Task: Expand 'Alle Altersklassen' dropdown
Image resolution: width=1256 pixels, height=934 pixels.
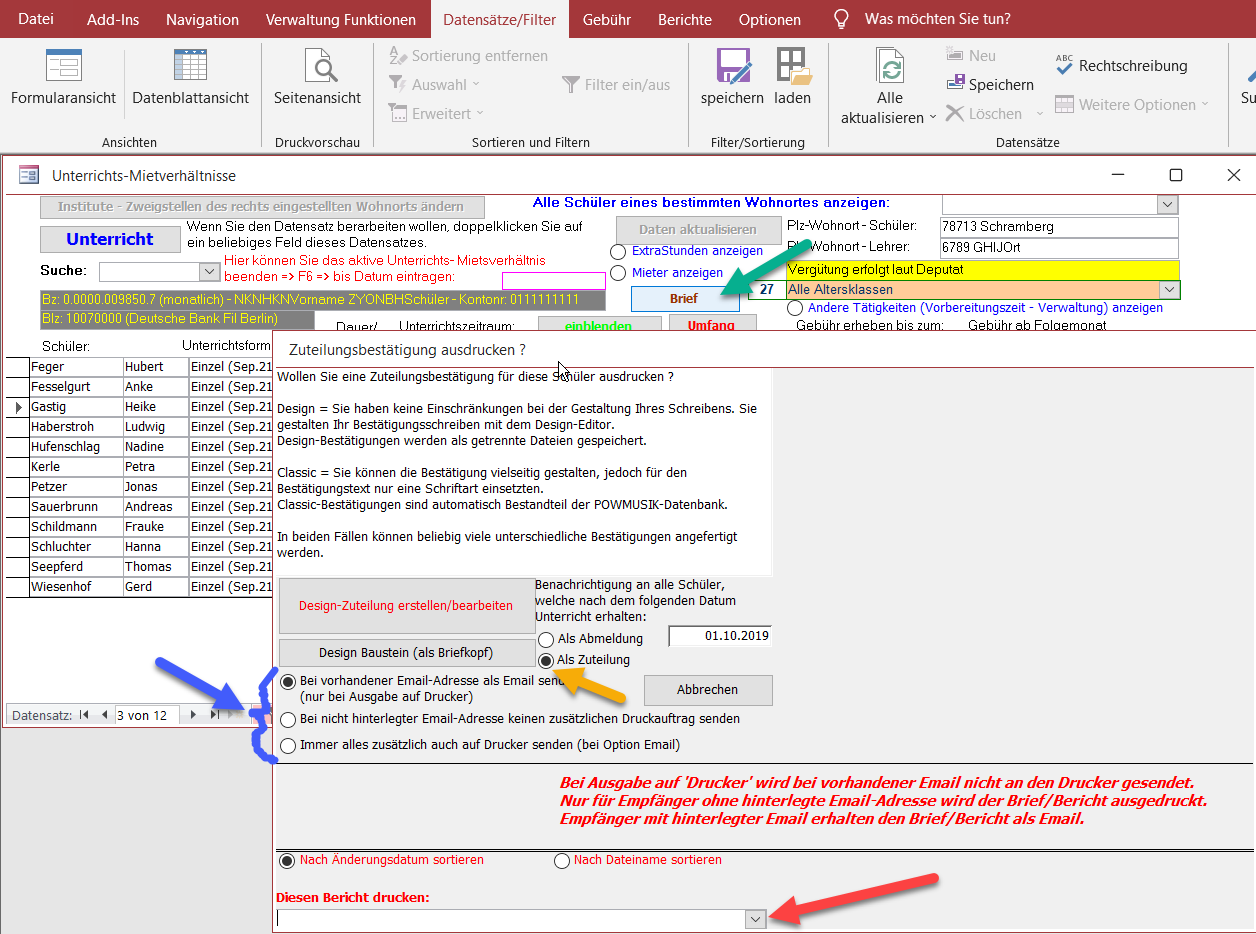Action: pos(1169,290)
